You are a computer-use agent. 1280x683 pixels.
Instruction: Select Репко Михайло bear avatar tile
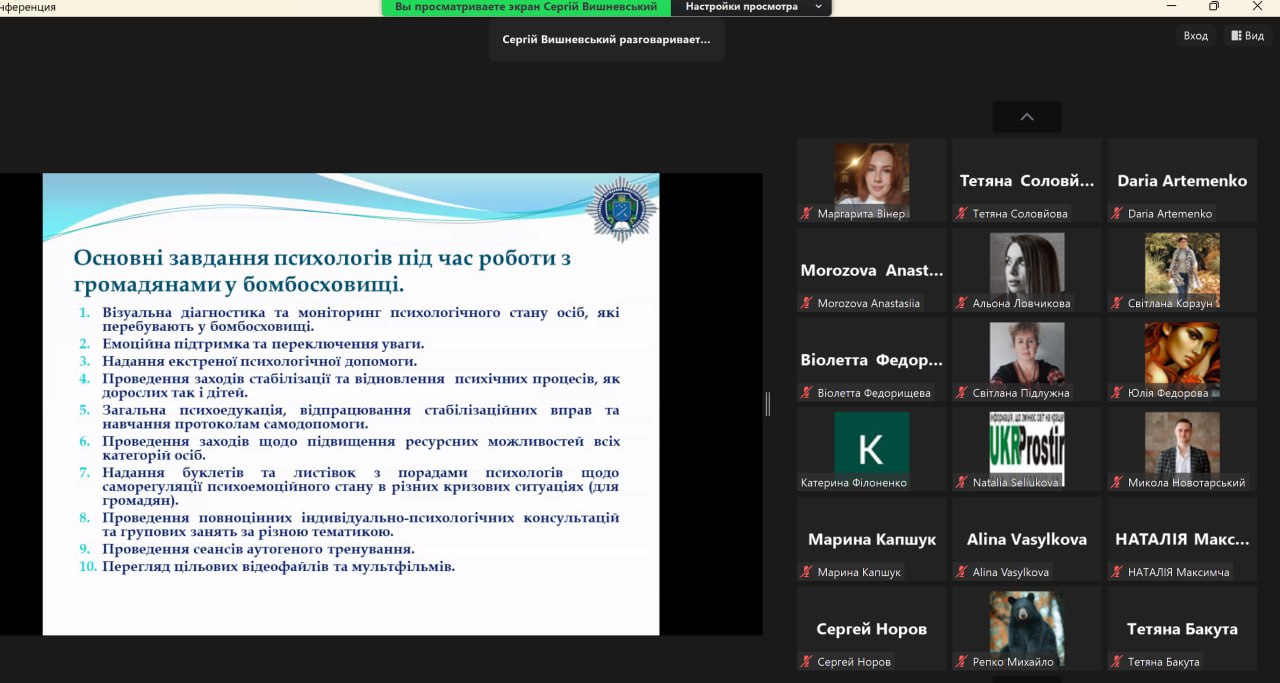click(1026, 623)
